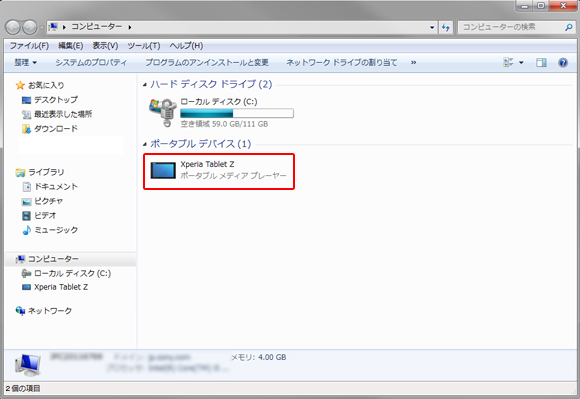The image size is (580, 399).
Task: Select ネットワーク in the navigation pane
Action: [50, 311]
